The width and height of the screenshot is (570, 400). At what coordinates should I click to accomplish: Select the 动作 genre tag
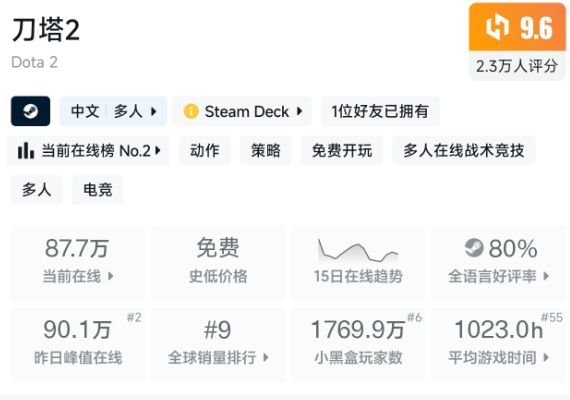(x=205, y=150)
